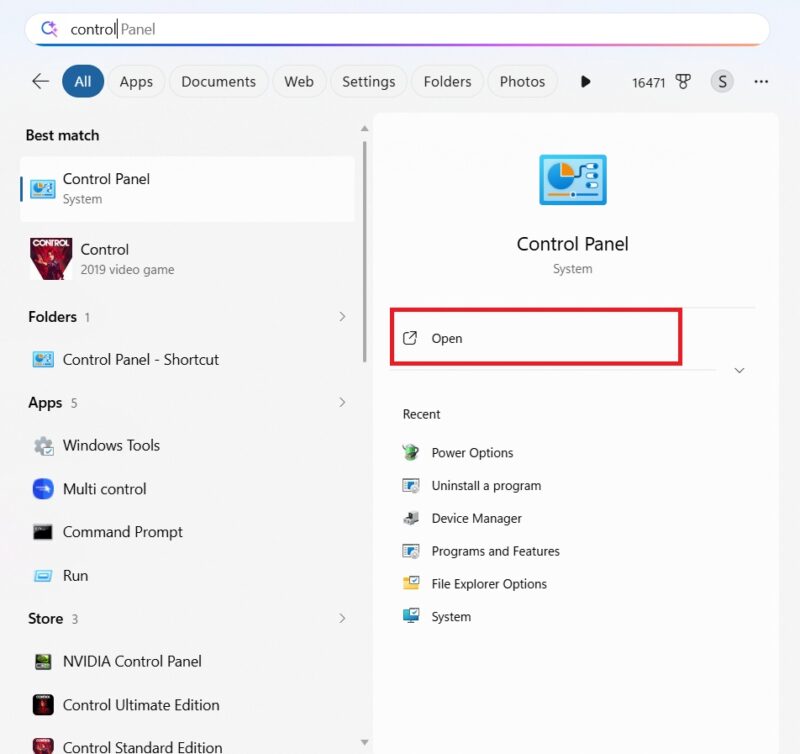Expand more actions chevron below Open
The image size is (800, 754).
click(739, 370)
